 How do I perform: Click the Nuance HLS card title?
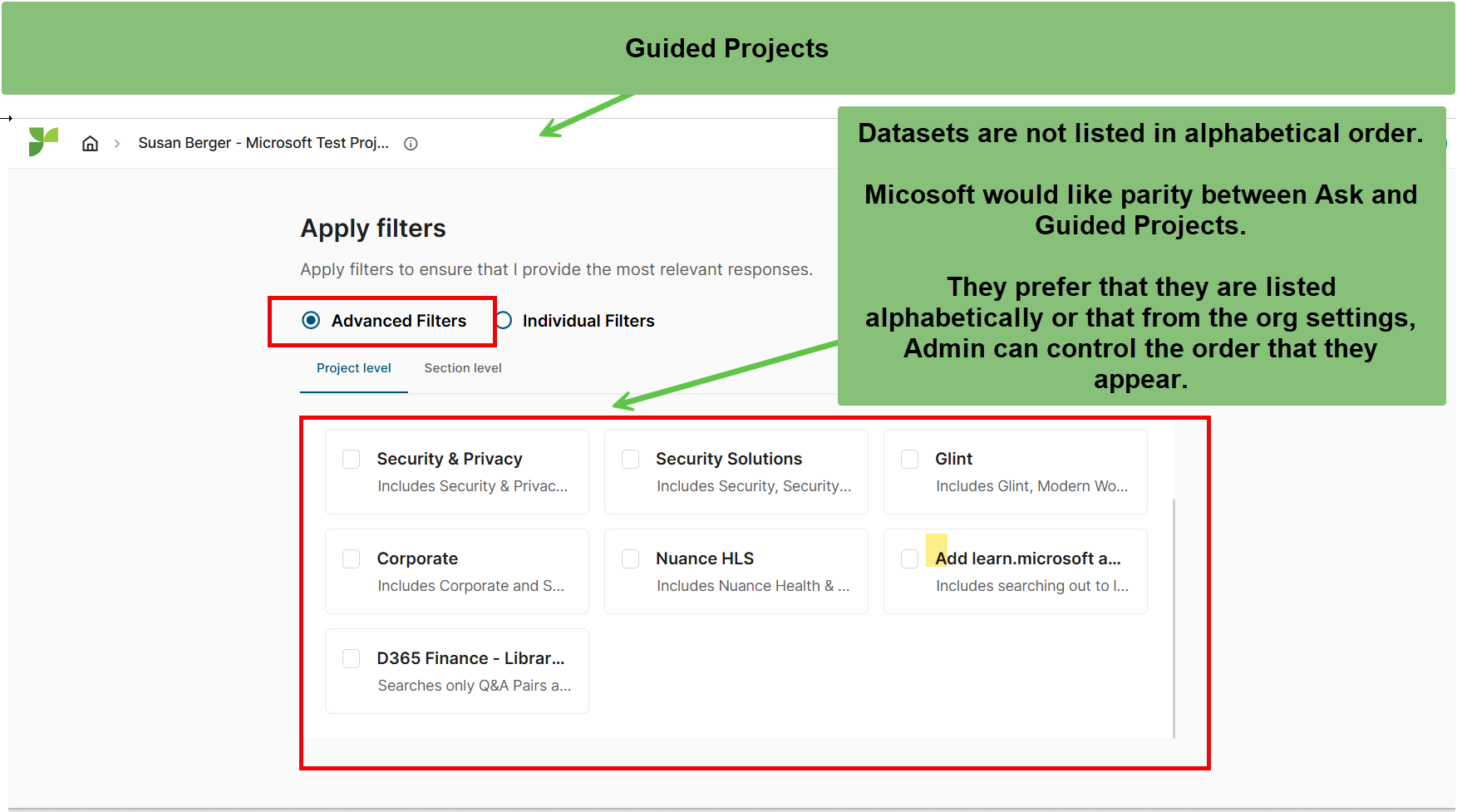[705, 559]
